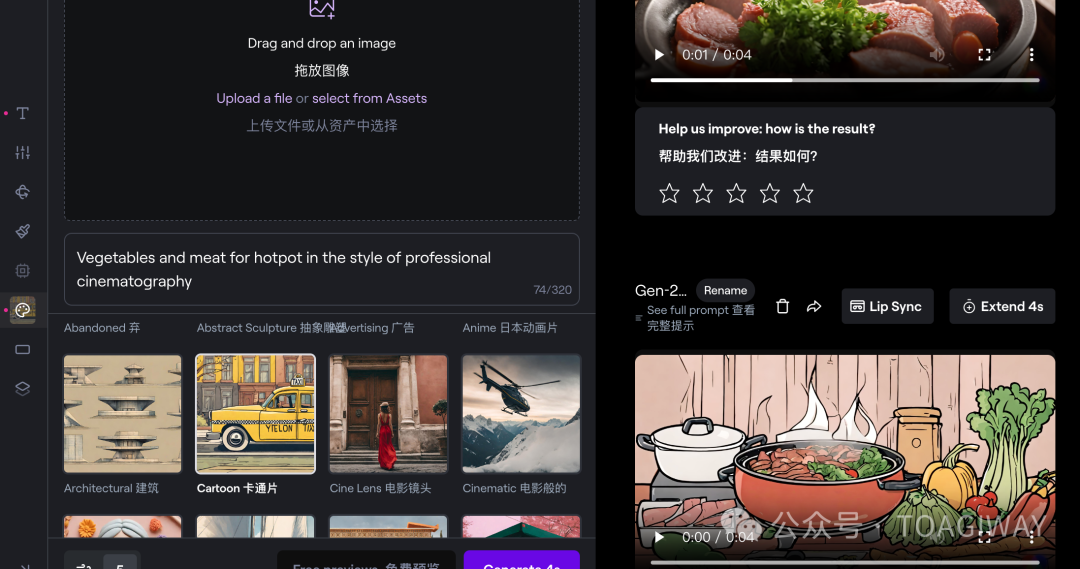
Task: Click the Lip Sync button
Action: pyautogui.click(x=887, y=307)
